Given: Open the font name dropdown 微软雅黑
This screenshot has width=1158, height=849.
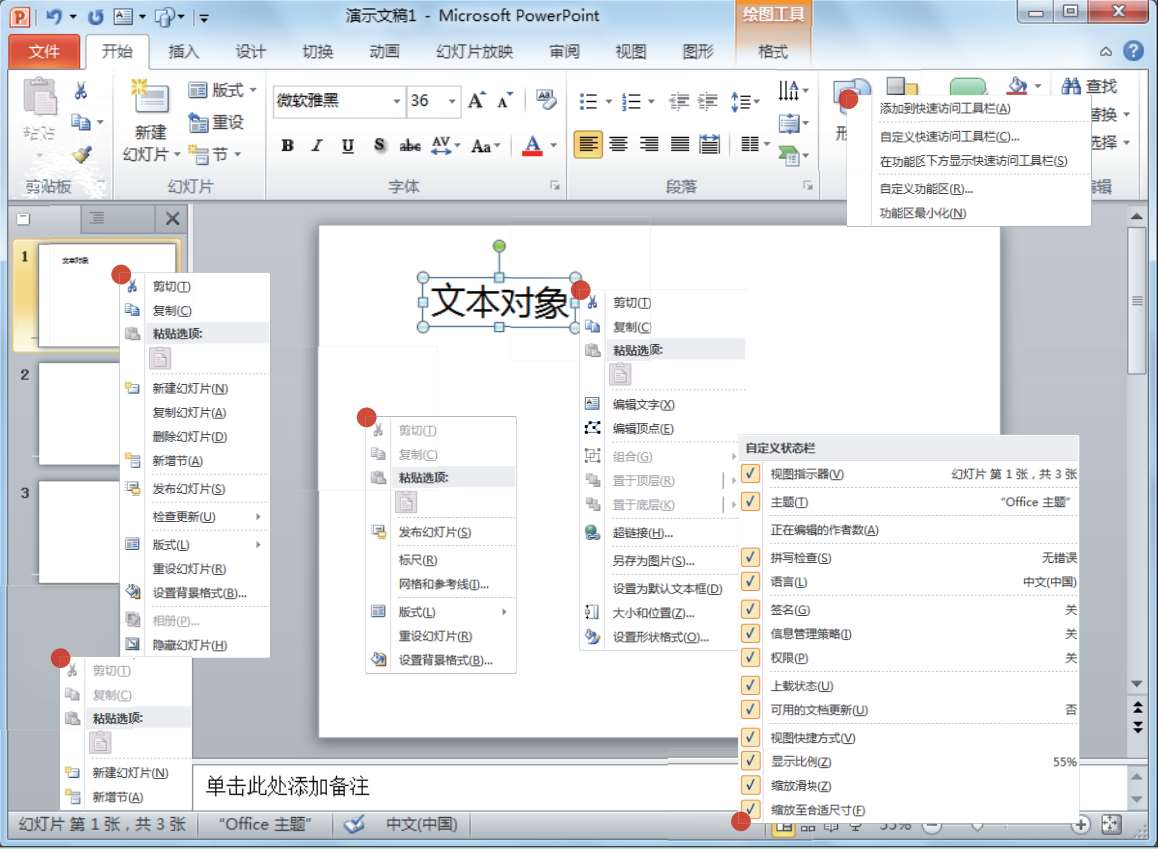Looking at the screenshot, I should (397, 101).
